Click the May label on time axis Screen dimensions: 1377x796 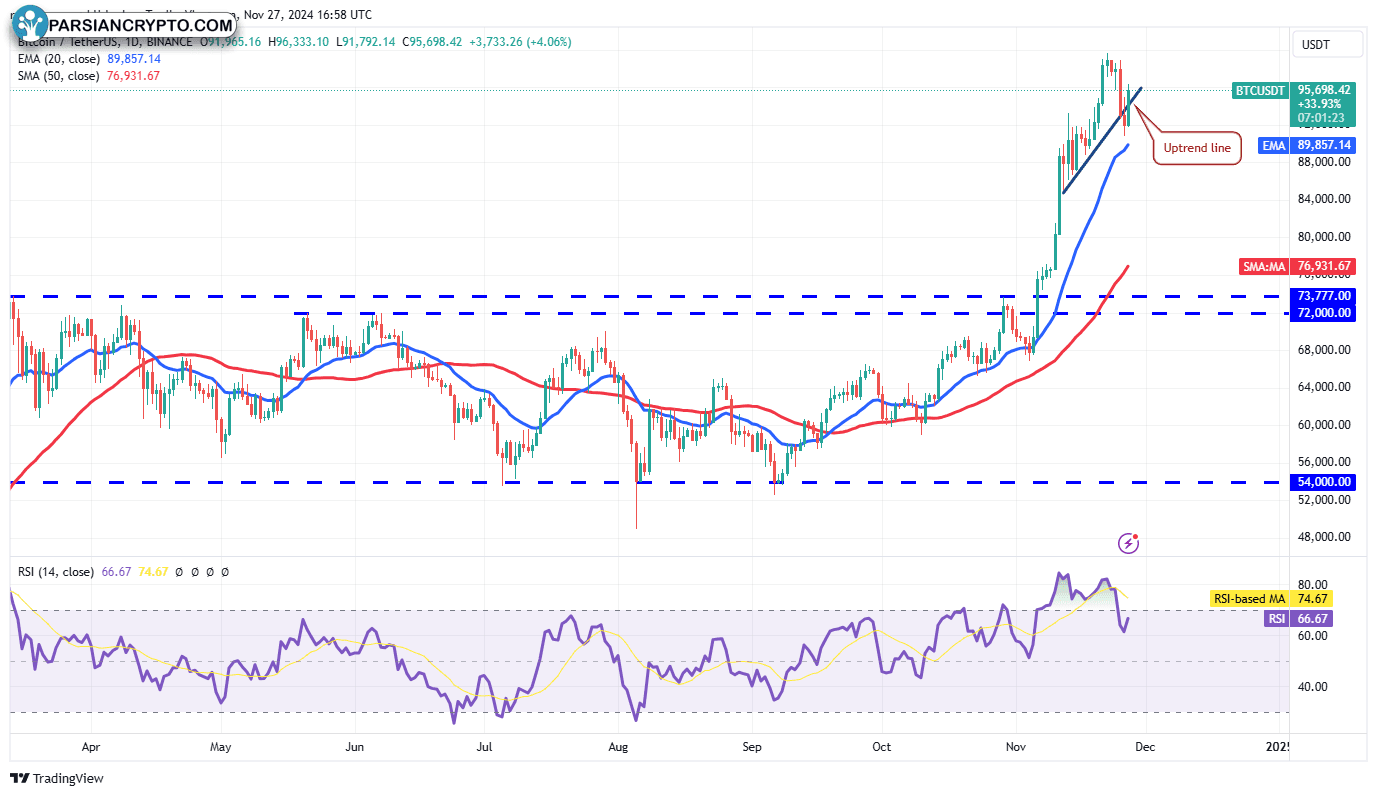tap(221, 747)
